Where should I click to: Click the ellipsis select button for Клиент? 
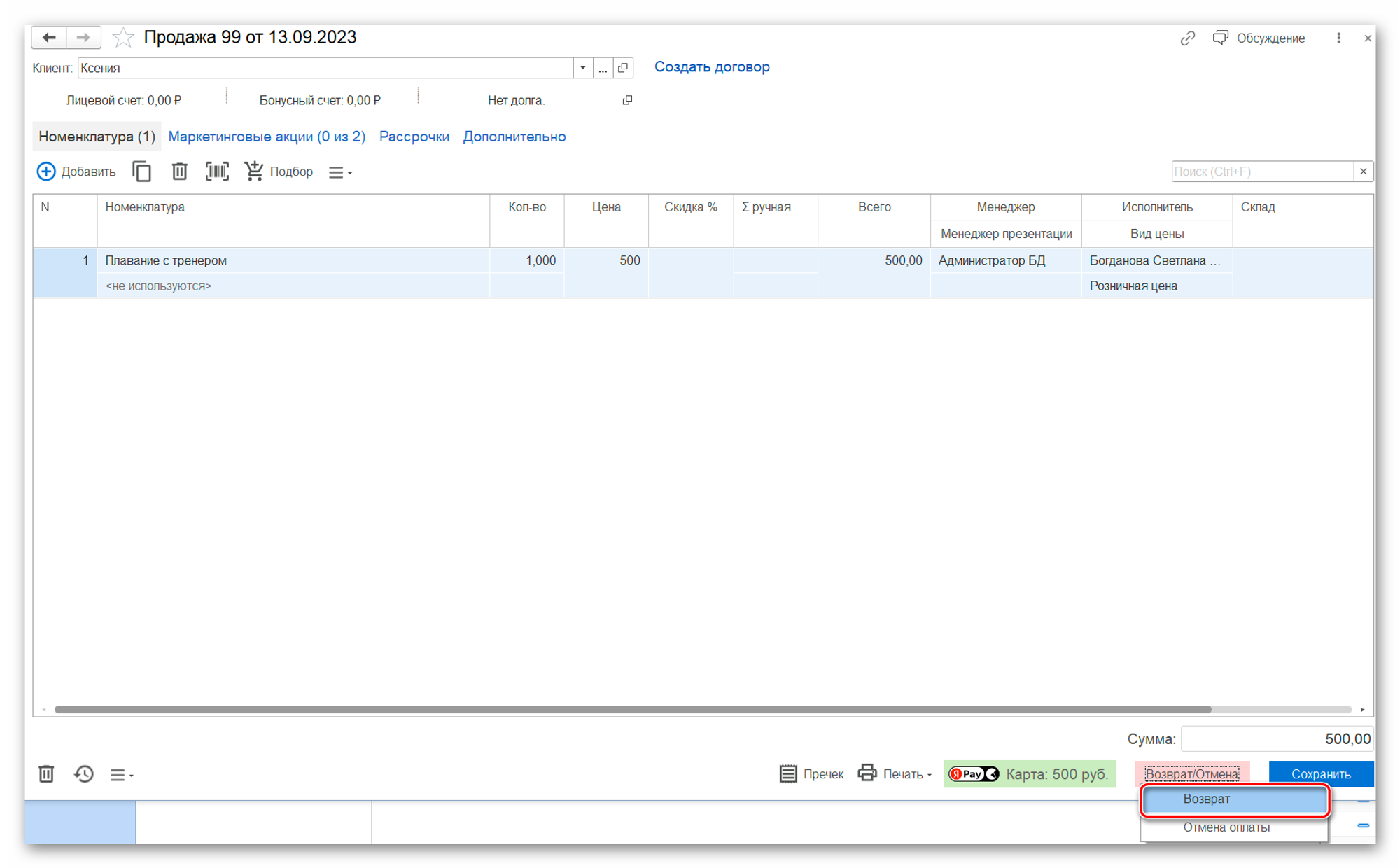click(x=603, y=68)
